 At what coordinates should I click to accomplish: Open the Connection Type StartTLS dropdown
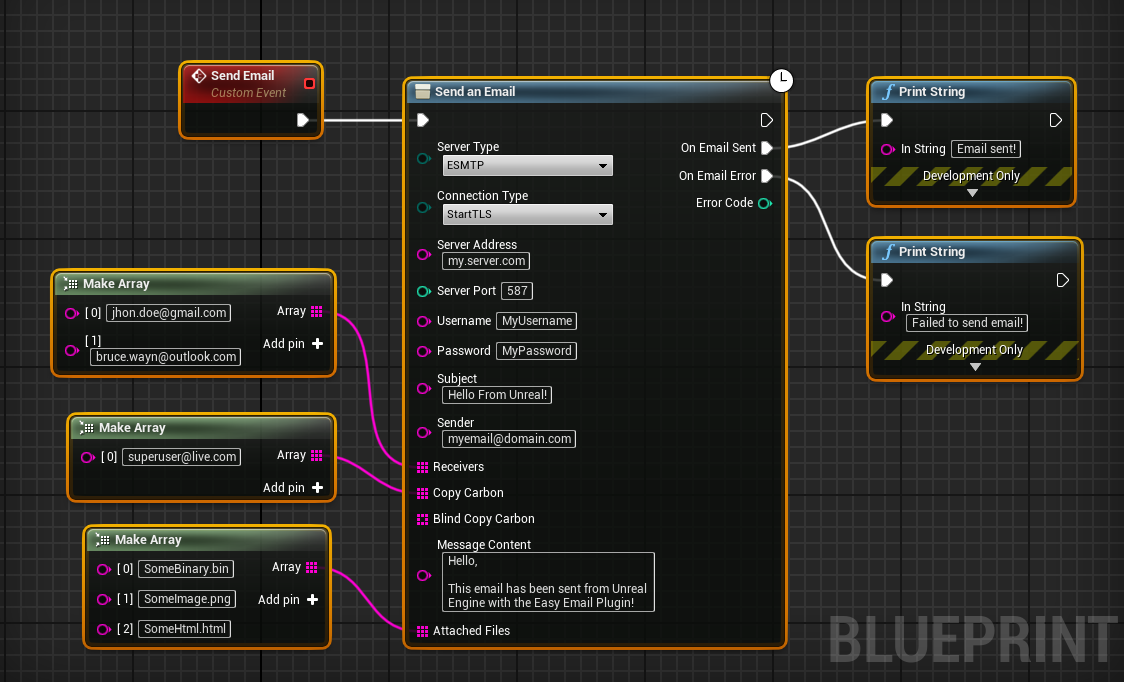coord(528,214)
